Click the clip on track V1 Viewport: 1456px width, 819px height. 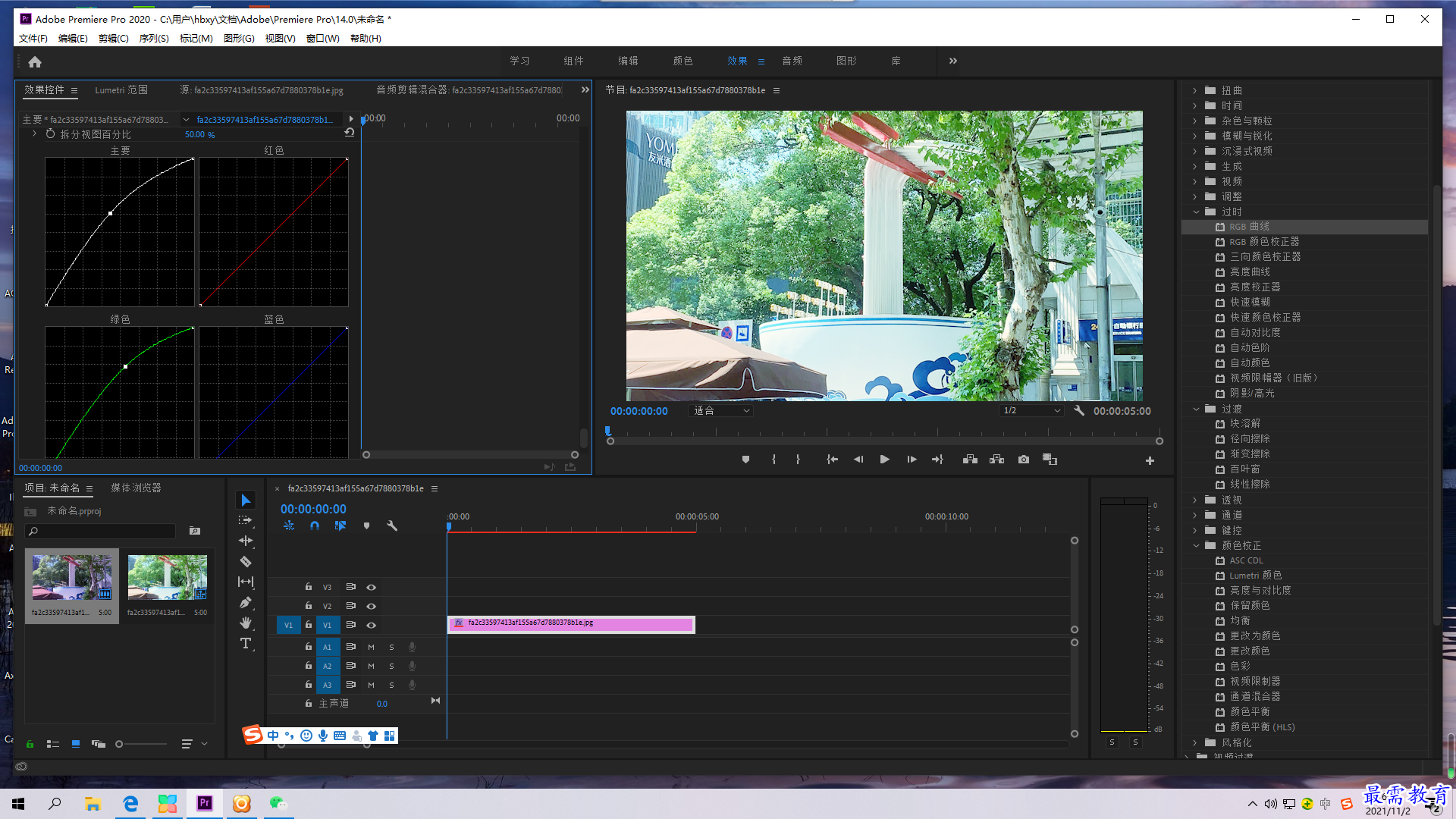coord(571,624)
